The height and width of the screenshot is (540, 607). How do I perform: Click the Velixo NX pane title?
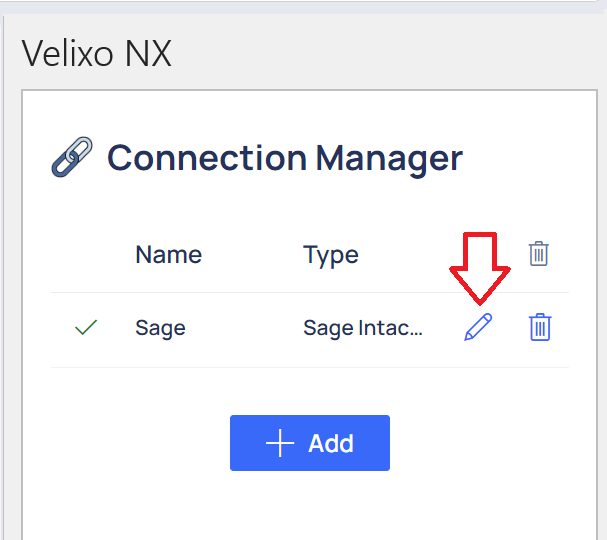(x=96, y=53)
